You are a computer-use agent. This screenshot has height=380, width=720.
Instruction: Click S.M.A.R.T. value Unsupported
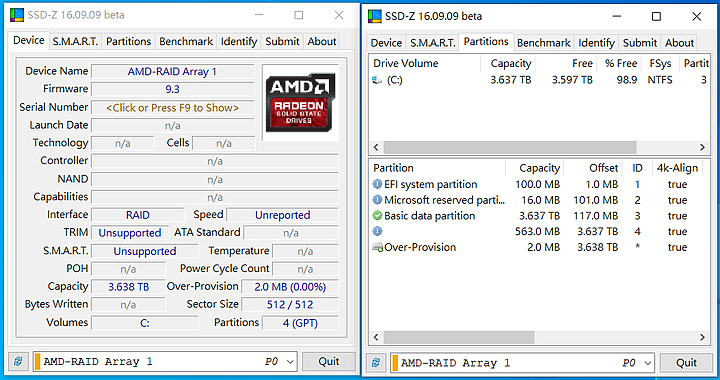pos(145,251)
